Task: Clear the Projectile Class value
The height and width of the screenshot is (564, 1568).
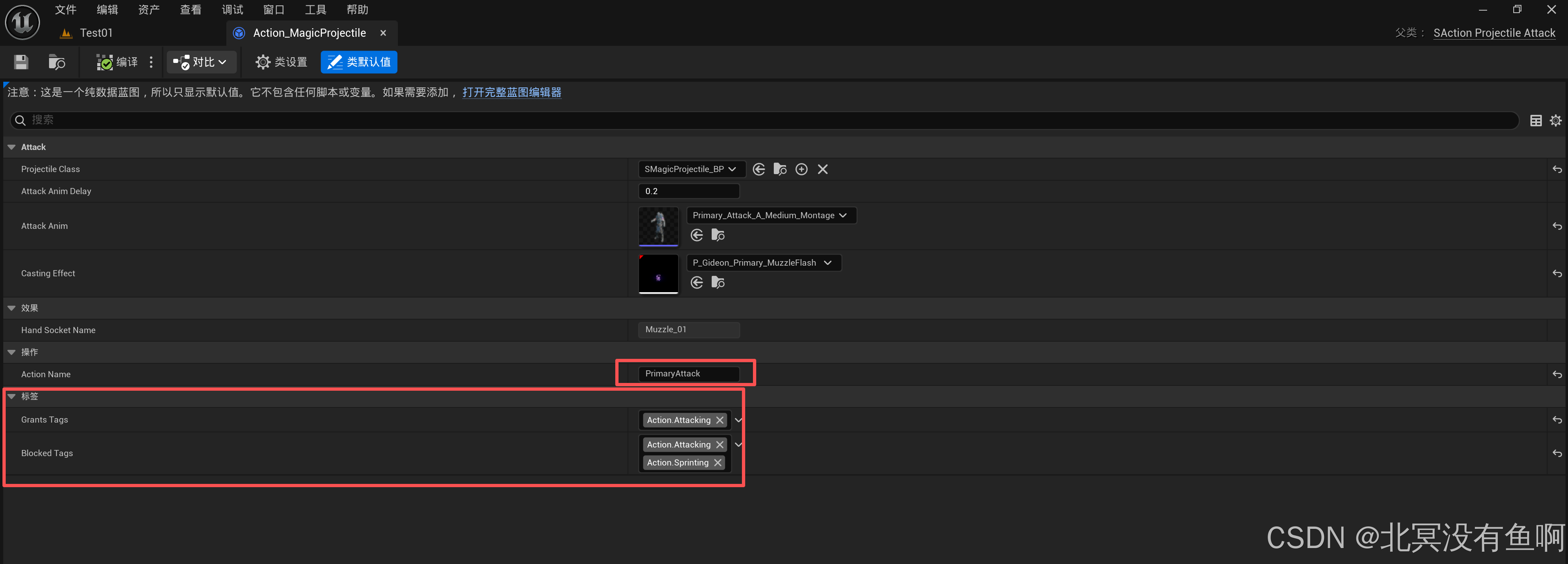Action: (x=822, y=169)
